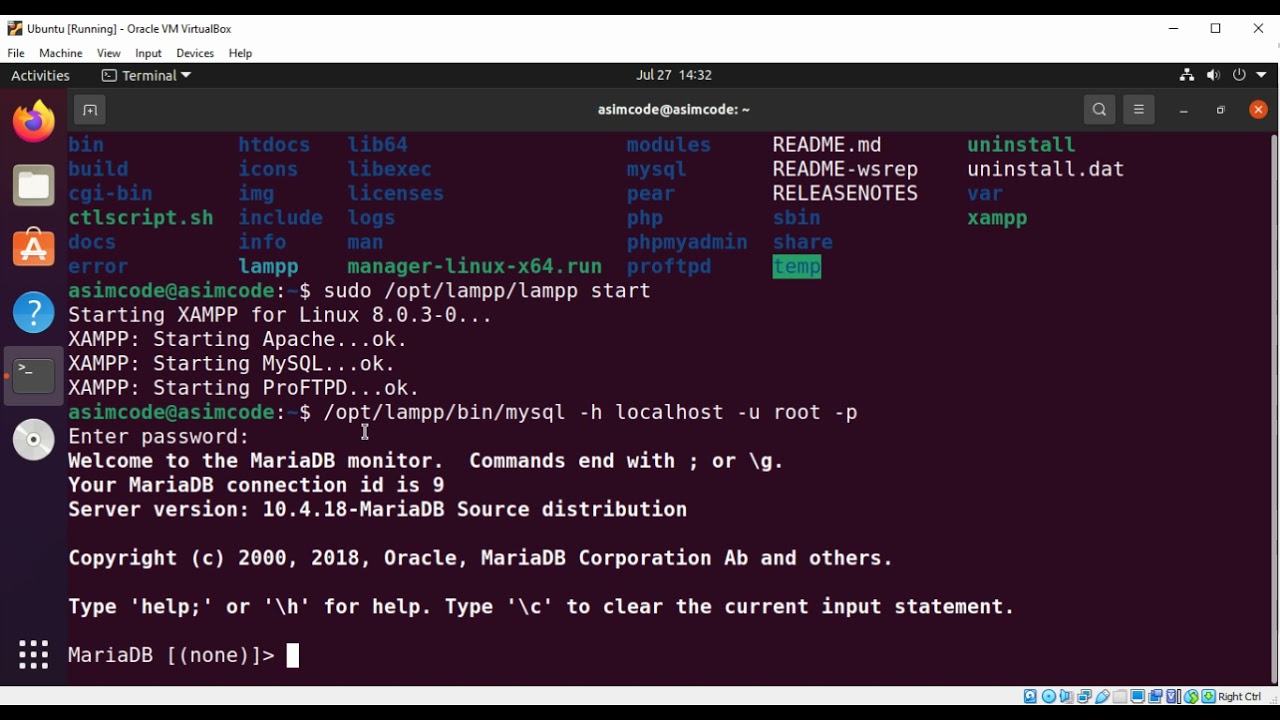This screenshot has width=1280, height=720.
Task: Expand the Terminal app menu in top bar
Action: [x=146, y=75]
